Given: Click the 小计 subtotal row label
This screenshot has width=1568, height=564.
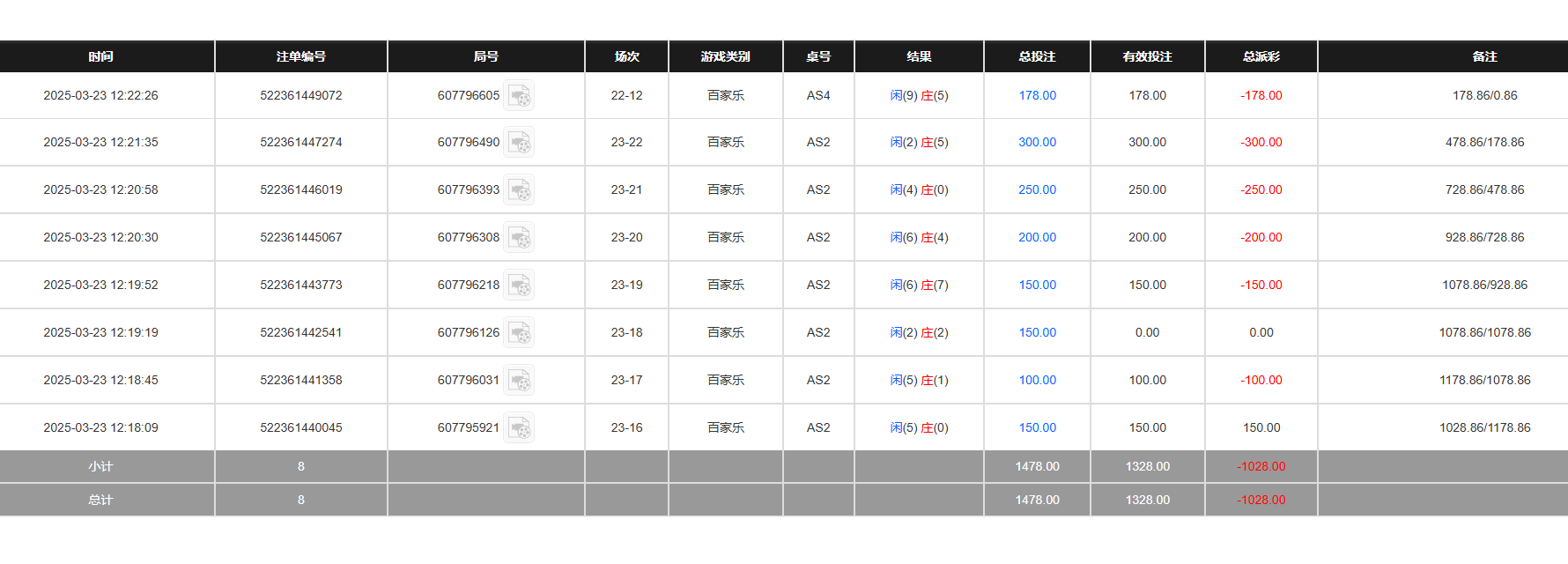Looking at the screenshot, I should (100, 466).
